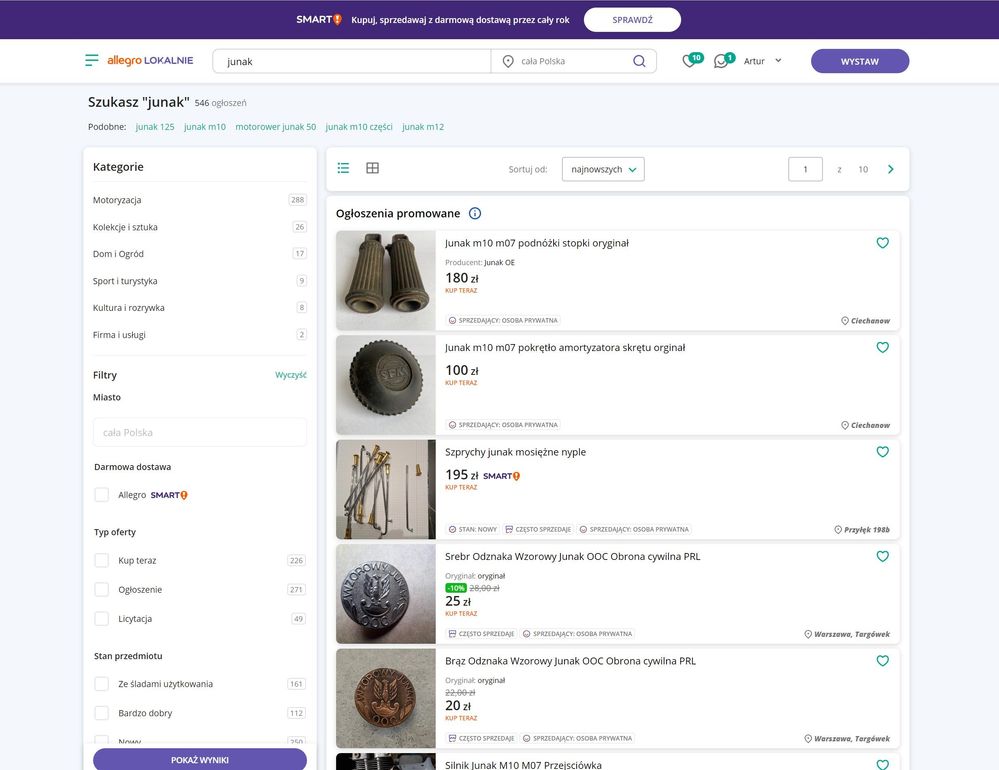This screenshot has height=770, width=999.
Task: Click info icon beside Ogłoszenia promowane
Action: point(475,213)
